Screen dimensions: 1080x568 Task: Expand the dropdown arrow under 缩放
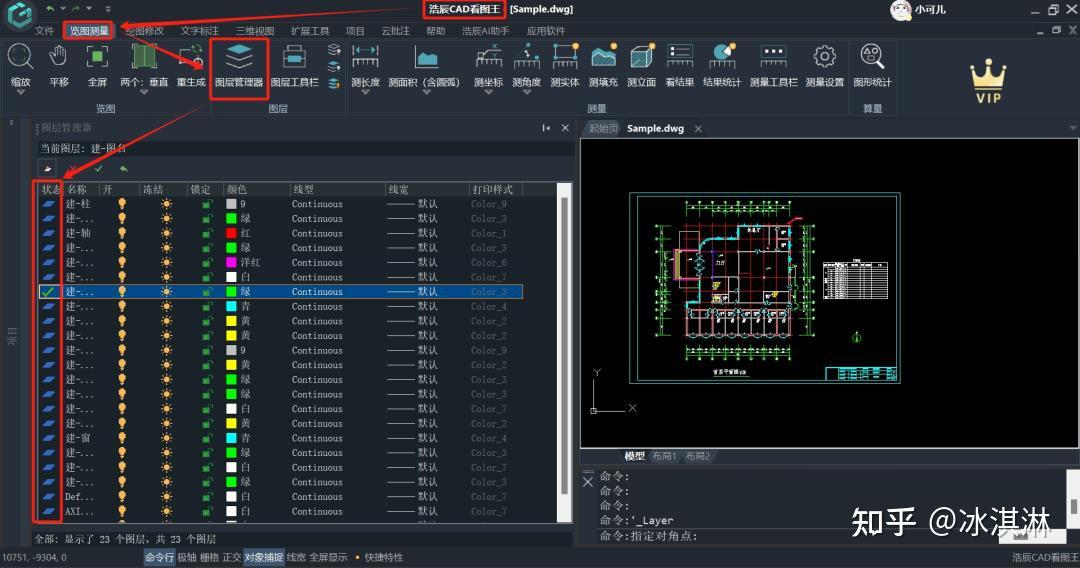tap(20, 92)
